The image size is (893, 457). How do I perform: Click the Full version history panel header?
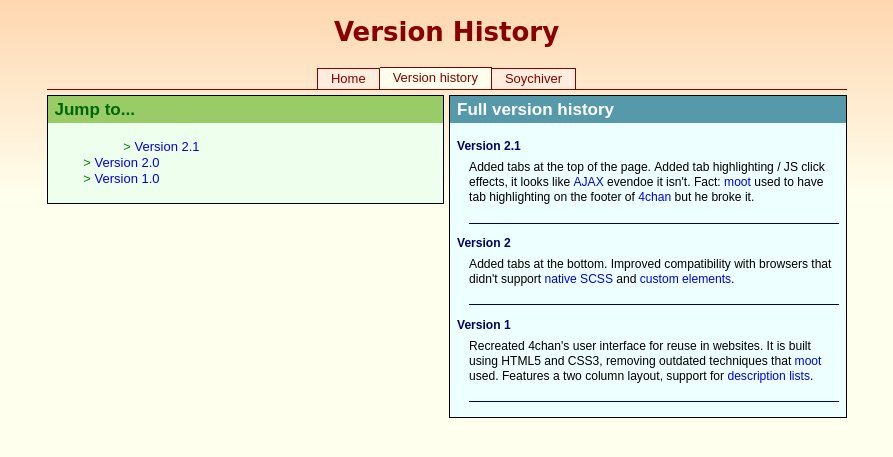coord(647,110)
